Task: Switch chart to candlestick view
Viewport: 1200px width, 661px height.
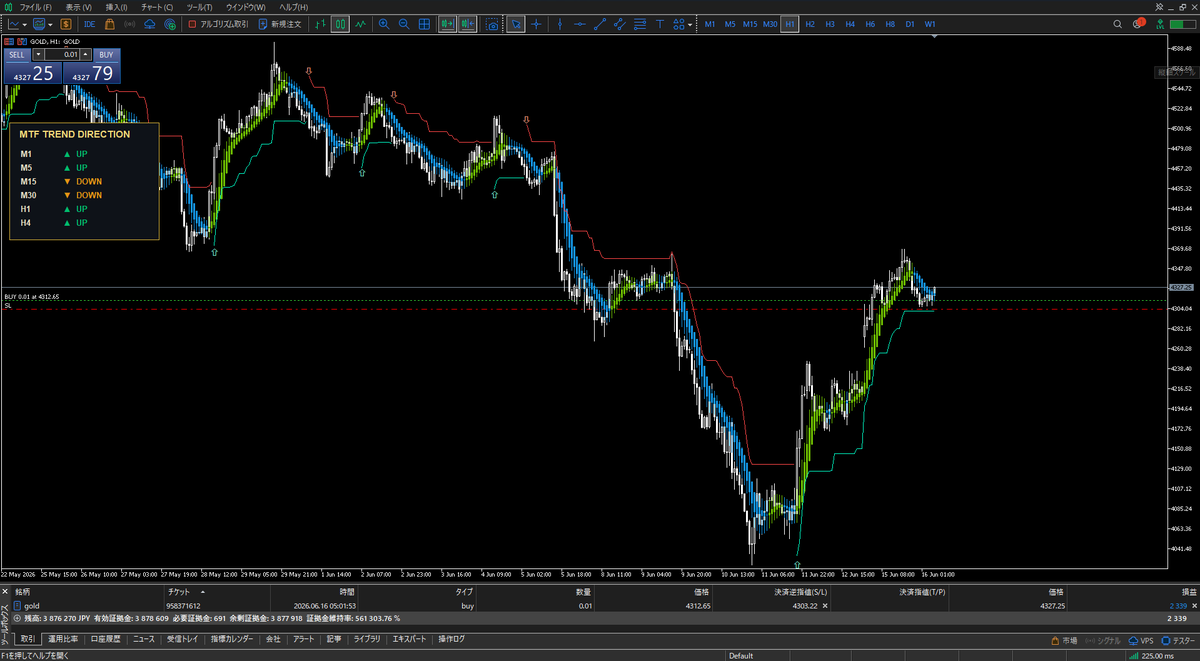Action: tap(340, 23)
